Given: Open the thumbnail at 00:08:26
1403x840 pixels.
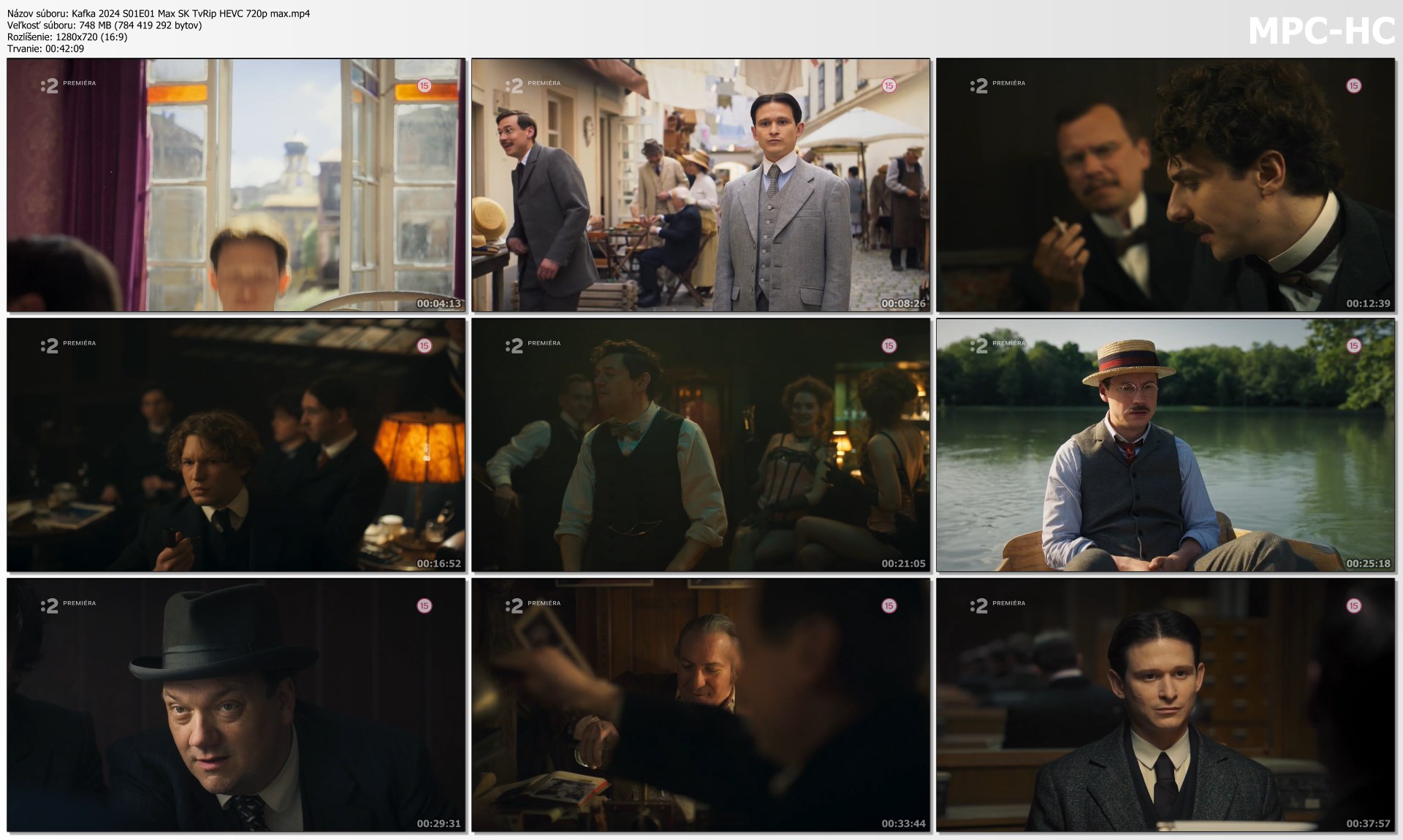Looking at the screenshot, I should (701, 186).
